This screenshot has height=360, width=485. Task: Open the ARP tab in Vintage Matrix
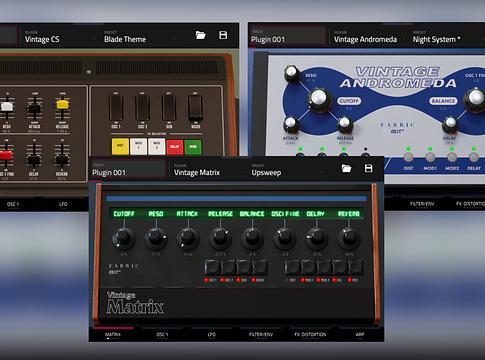coord(360,334)
